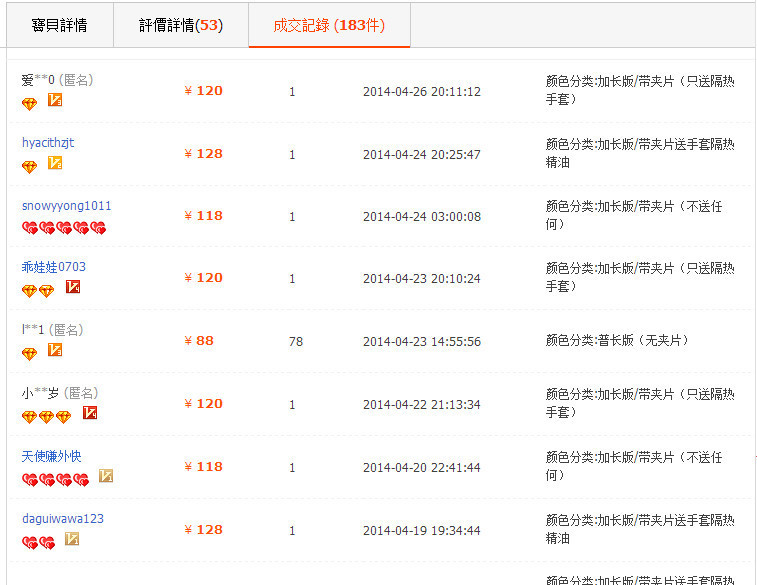The height and width of the screenshot is (585, 757).
Task: Click timestamp 2014-04-20 22:41:44
Action: 422,468
